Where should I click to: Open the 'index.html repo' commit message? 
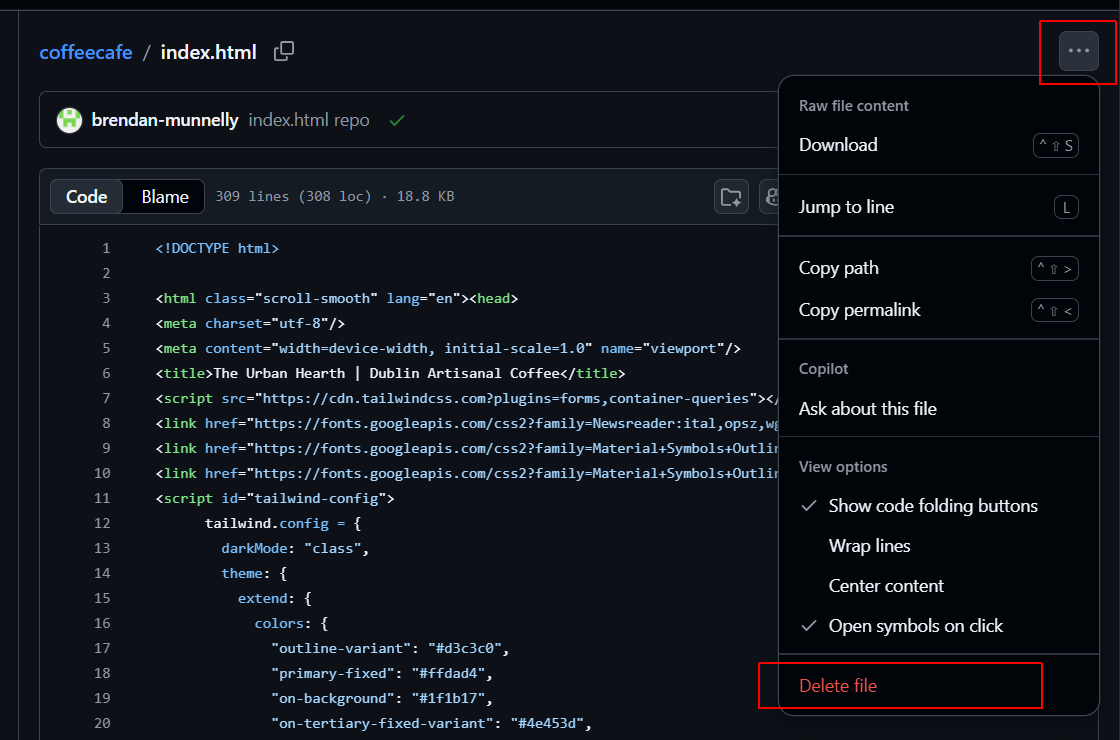(309, 120)
